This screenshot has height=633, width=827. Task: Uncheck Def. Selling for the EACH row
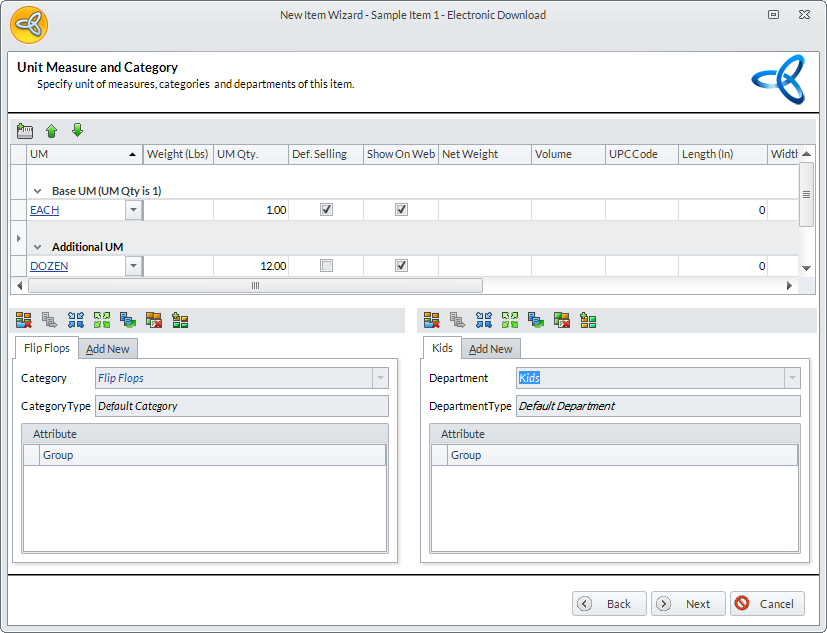(326, 210)
